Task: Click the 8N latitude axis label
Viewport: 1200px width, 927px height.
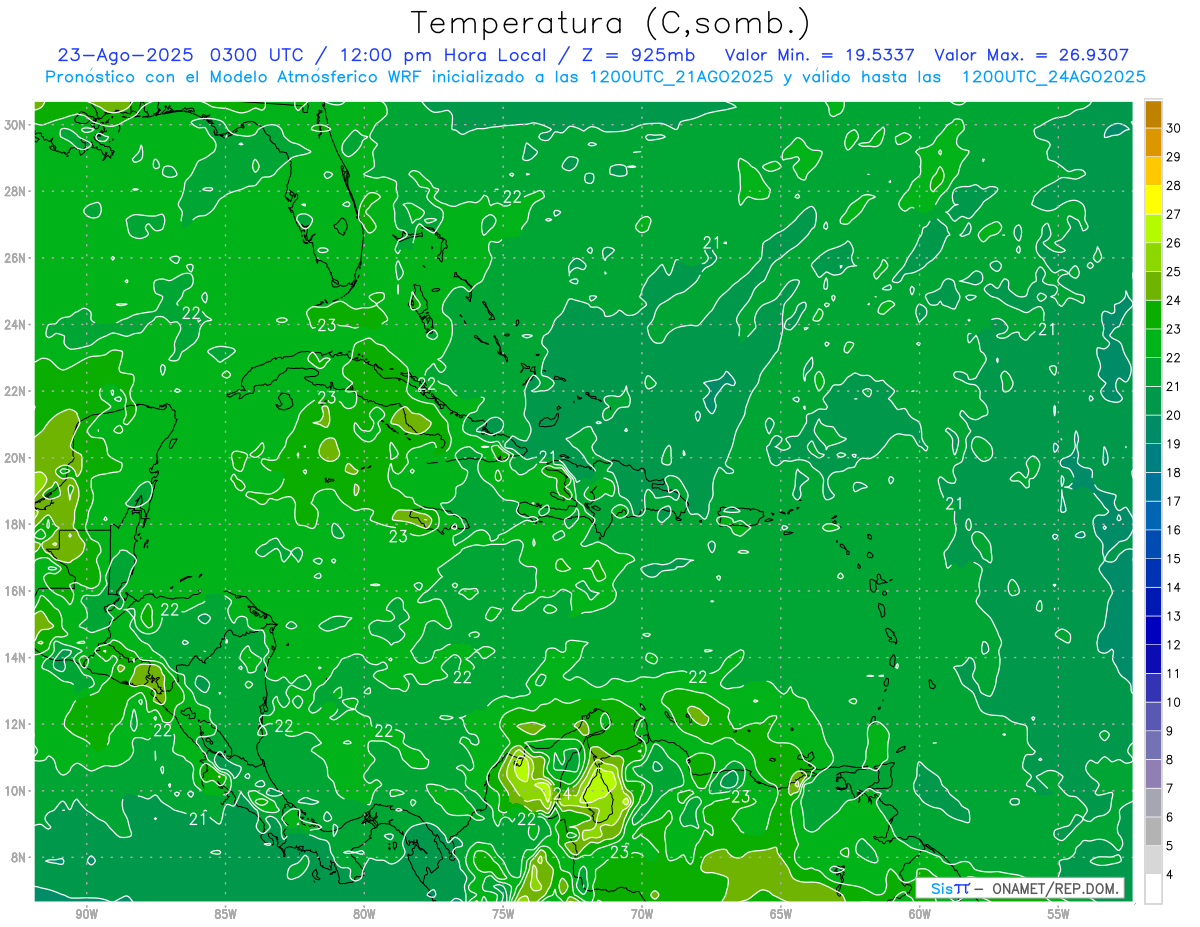Action: (19, 857)
